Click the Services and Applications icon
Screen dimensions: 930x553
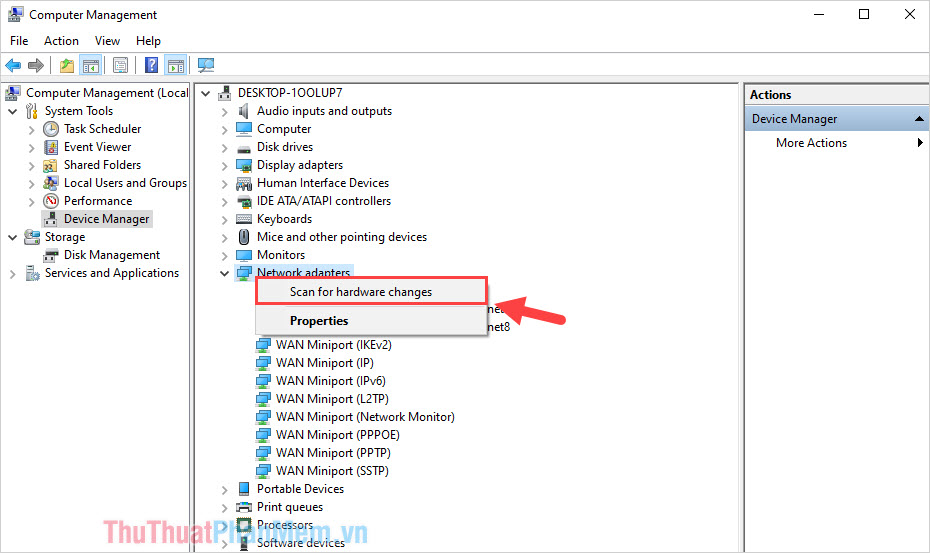[32, 273]
